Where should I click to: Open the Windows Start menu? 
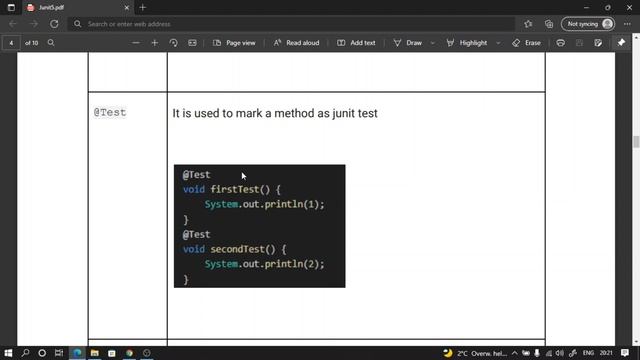8,353
